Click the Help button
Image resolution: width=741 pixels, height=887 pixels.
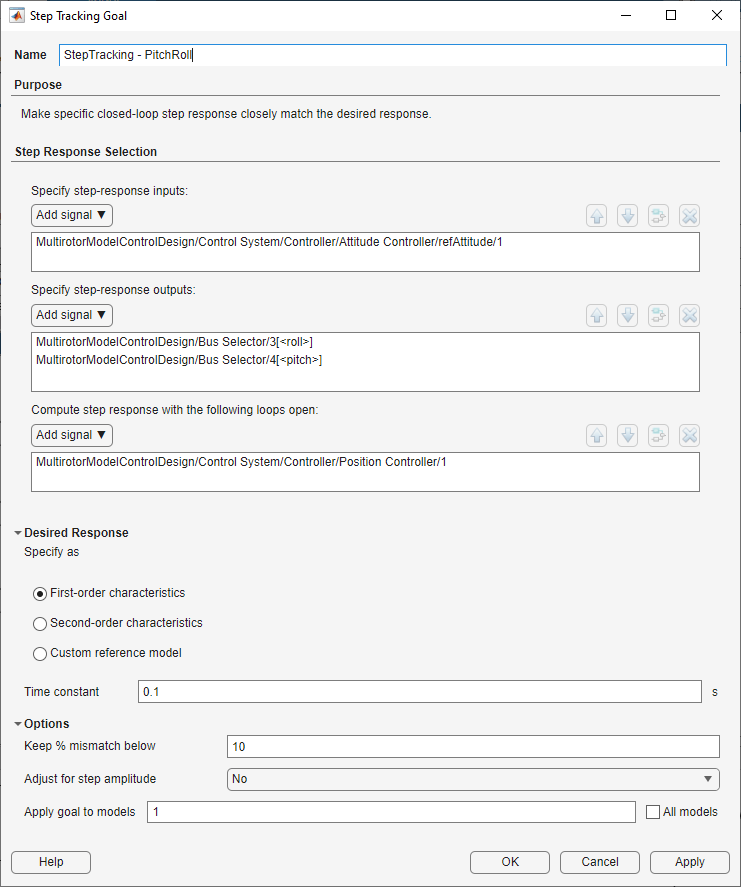[x=51, y=862]
